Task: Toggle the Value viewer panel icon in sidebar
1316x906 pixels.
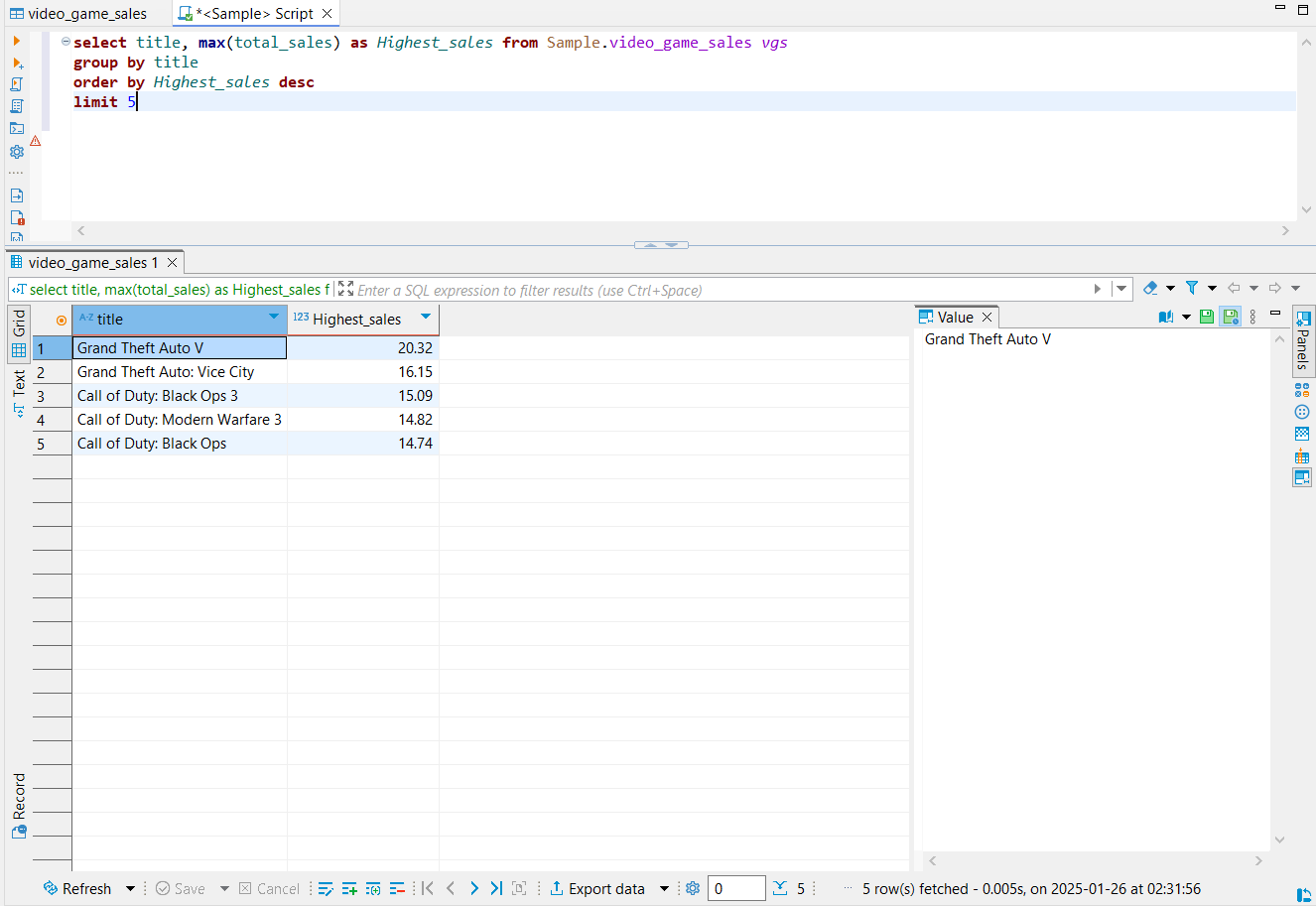Action: (1302, 477)
